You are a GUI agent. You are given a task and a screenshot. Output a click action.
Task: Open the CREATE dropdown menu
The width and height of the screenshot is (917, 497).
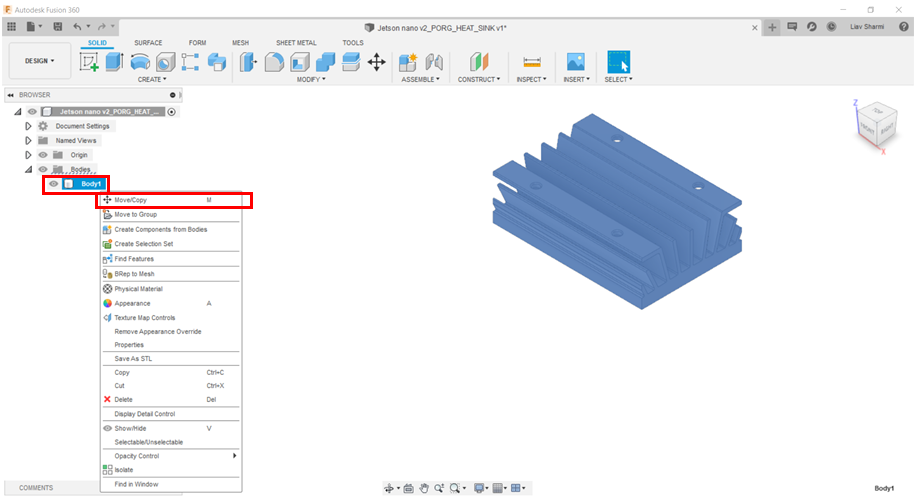tap(152, 79)
